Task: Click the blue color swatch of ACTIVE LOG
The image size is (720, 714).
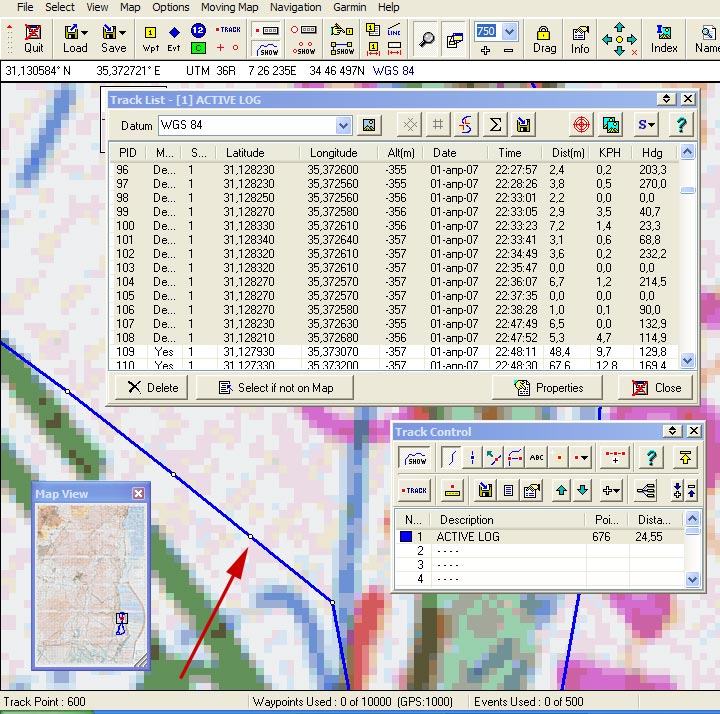Action: coord(406,536)
